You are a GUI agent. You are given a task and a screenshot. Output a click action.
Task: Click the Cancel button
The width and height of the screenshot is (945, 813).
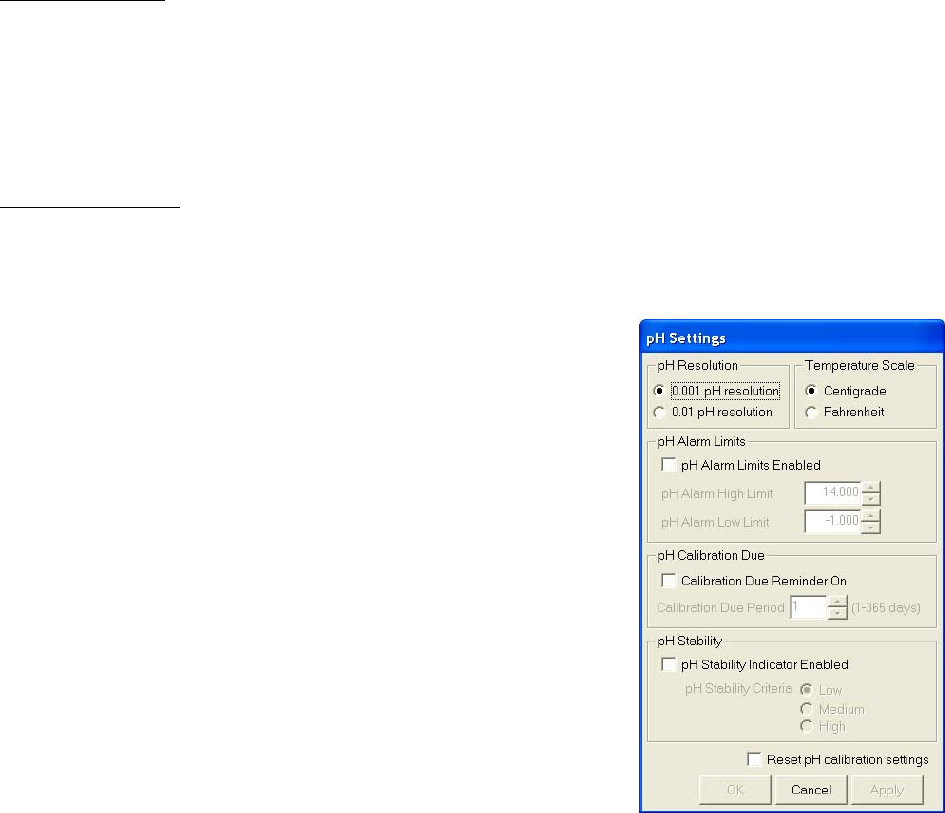pyautogui.click(x=811, y=789)
